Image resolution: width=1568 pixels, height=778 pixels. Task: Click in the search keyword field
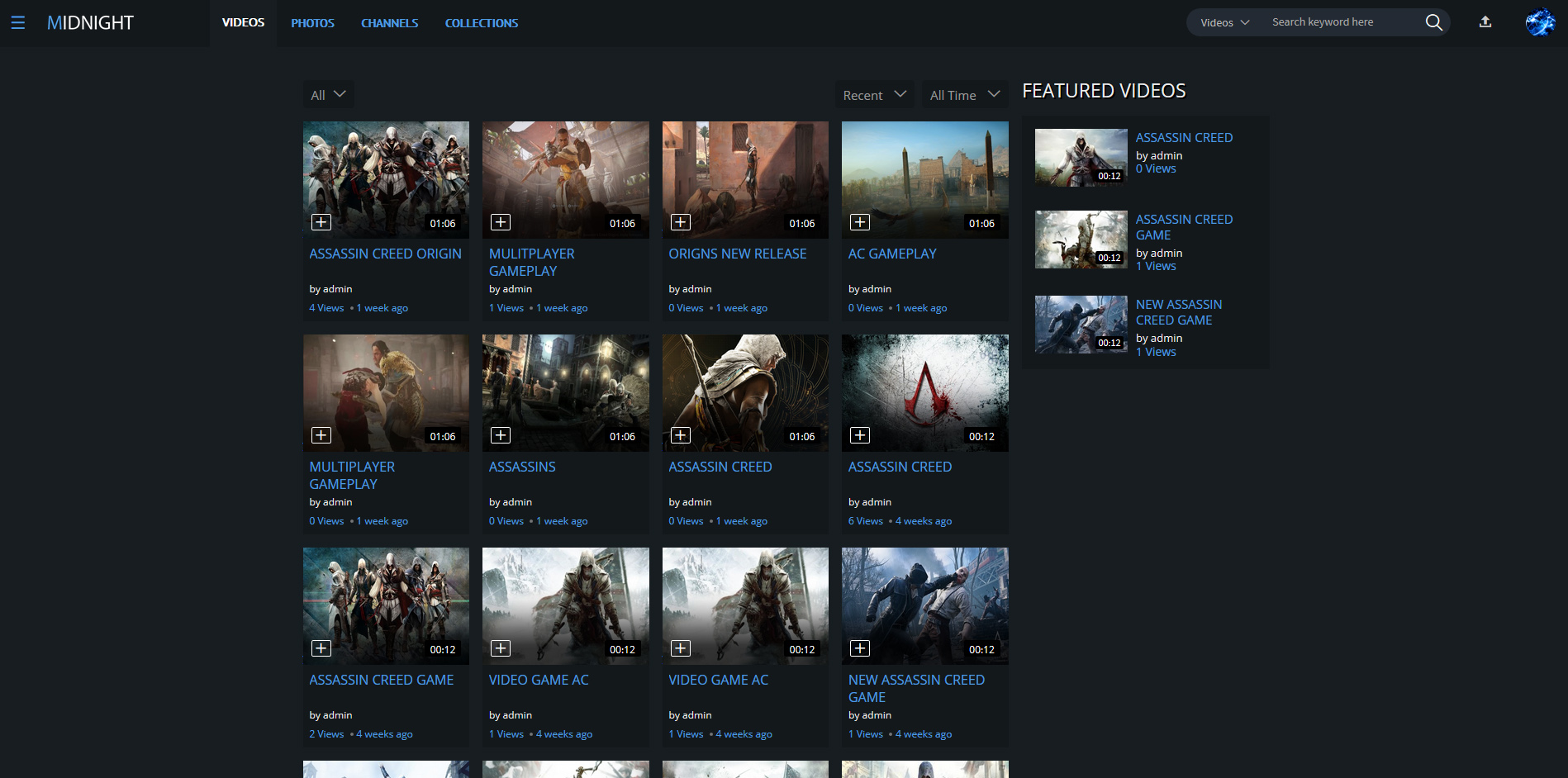(x=1342, y=22)
